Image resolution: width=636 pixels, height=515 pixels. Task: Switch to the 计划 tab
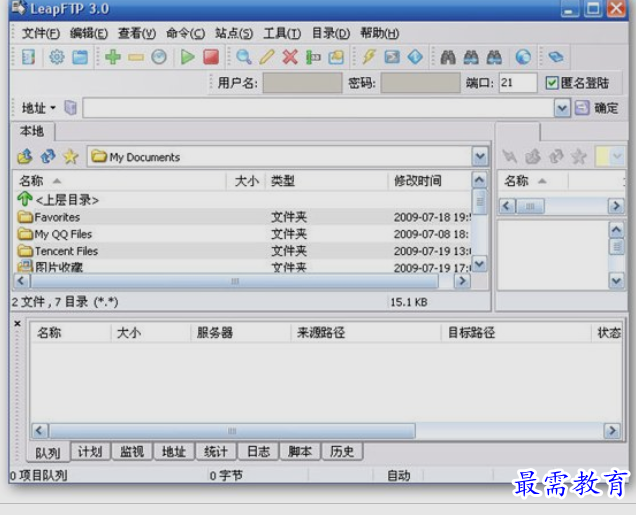pyautogui.click(x=90, y=451)
